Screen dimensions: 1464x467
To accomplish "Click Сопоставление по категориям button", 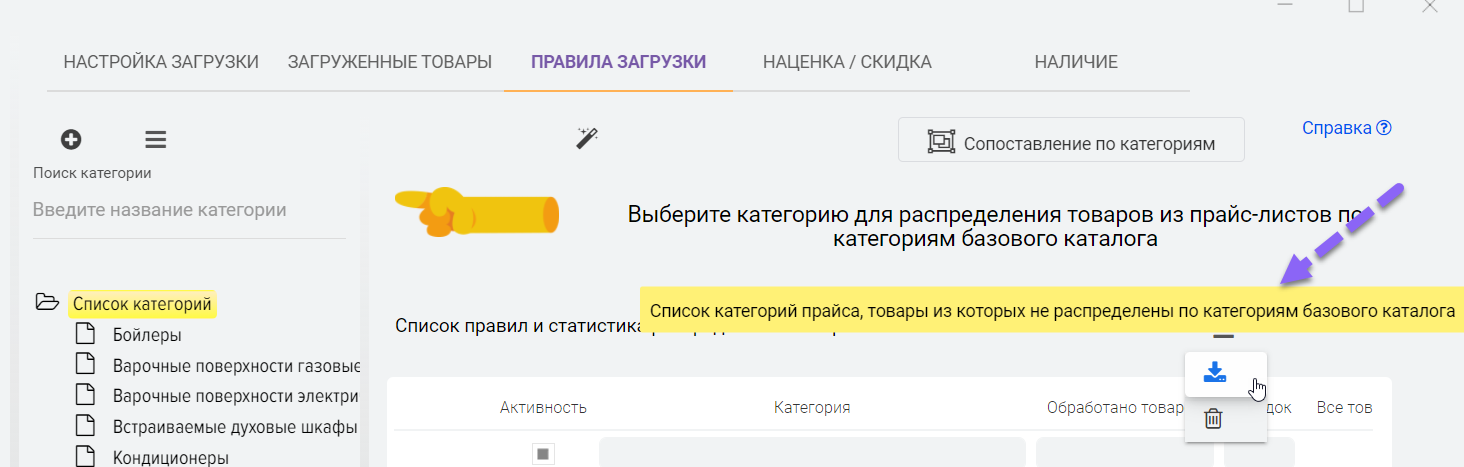I will tap(1071, 140).
